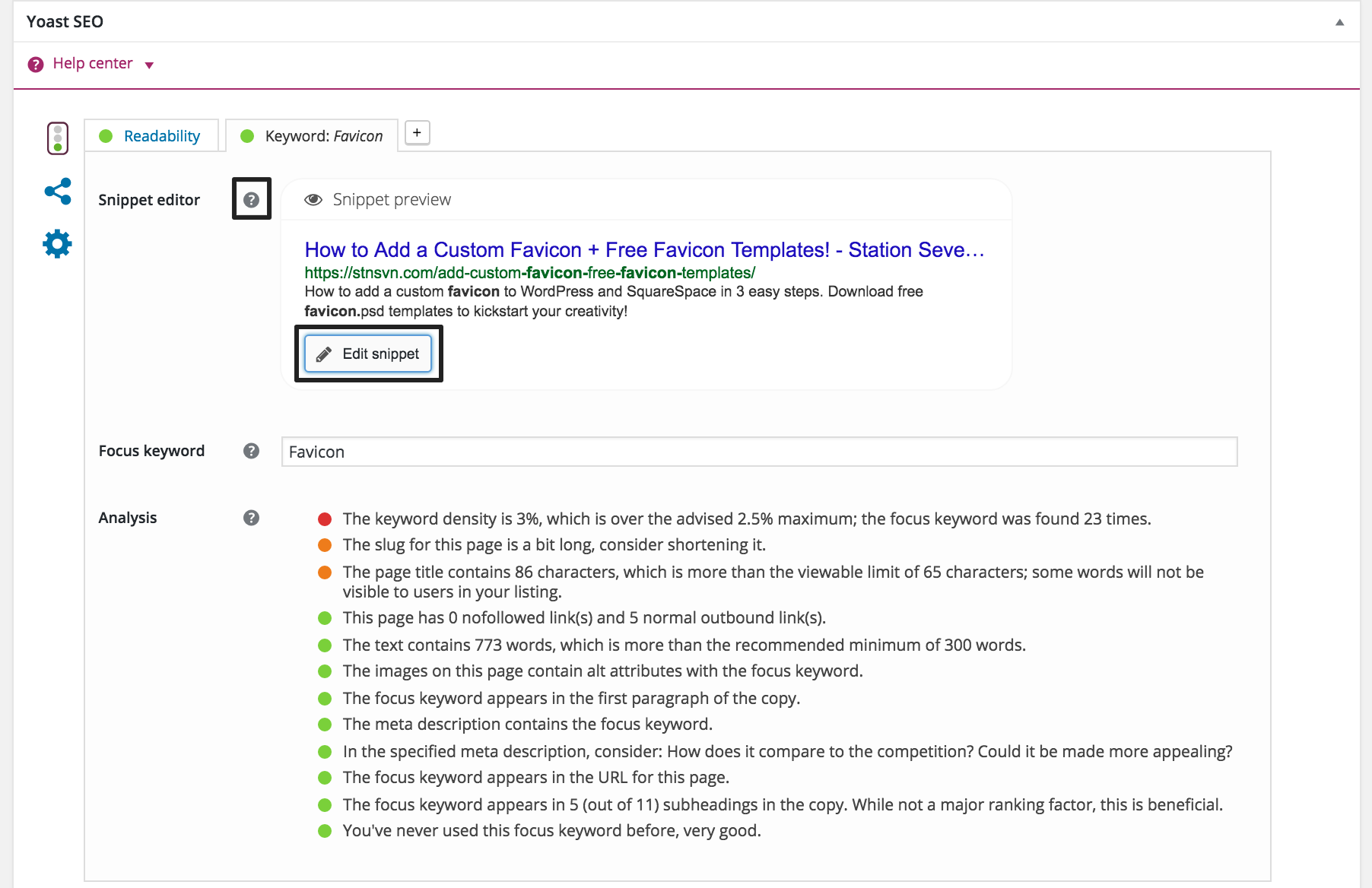This screenshot has height=888, width=1372.
Task: Click the Help center question mark icon
Action: [x=36, y=65]
